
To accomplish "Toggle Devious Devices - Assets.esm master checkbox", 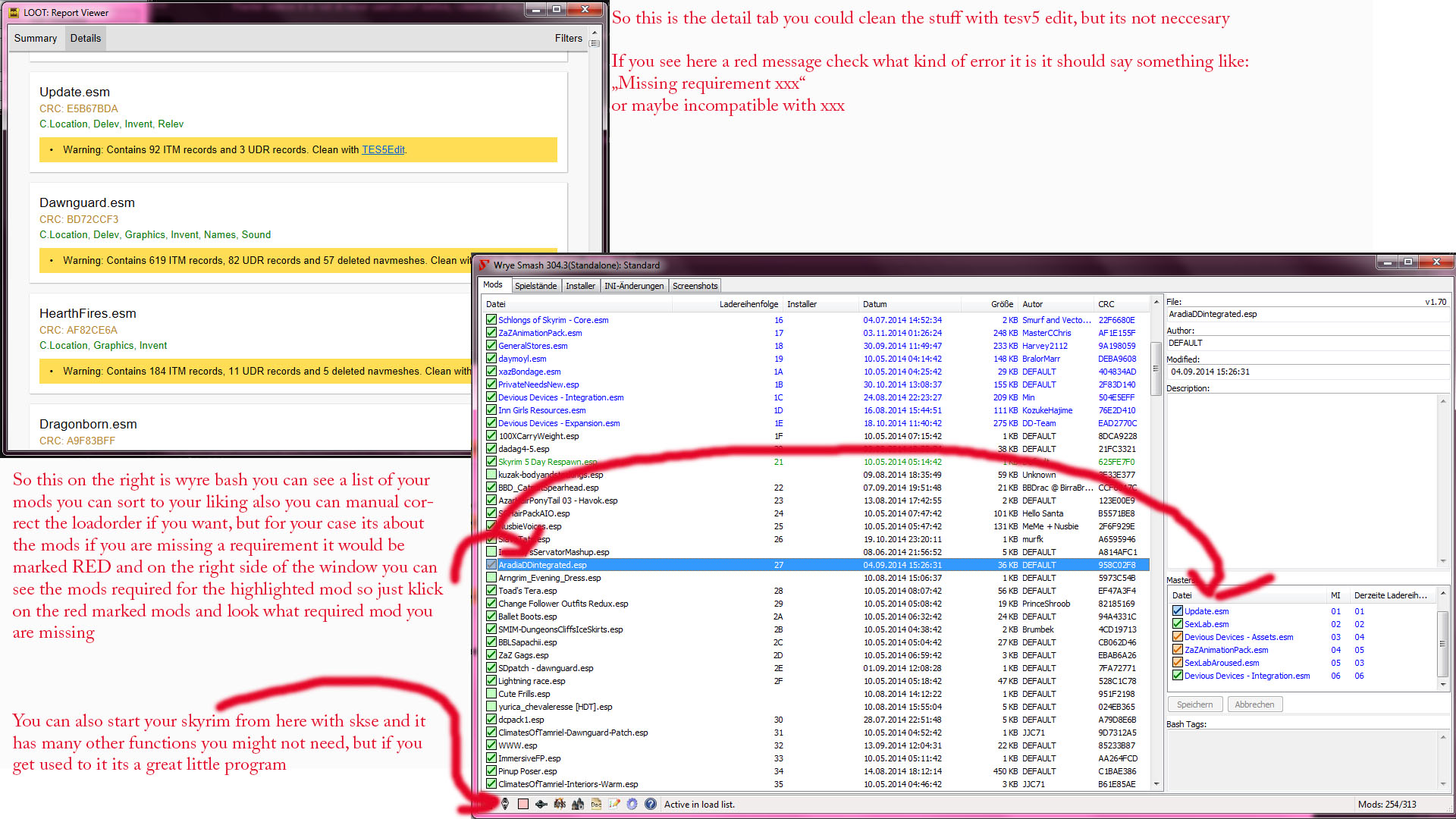I will tap(1178, 637).
